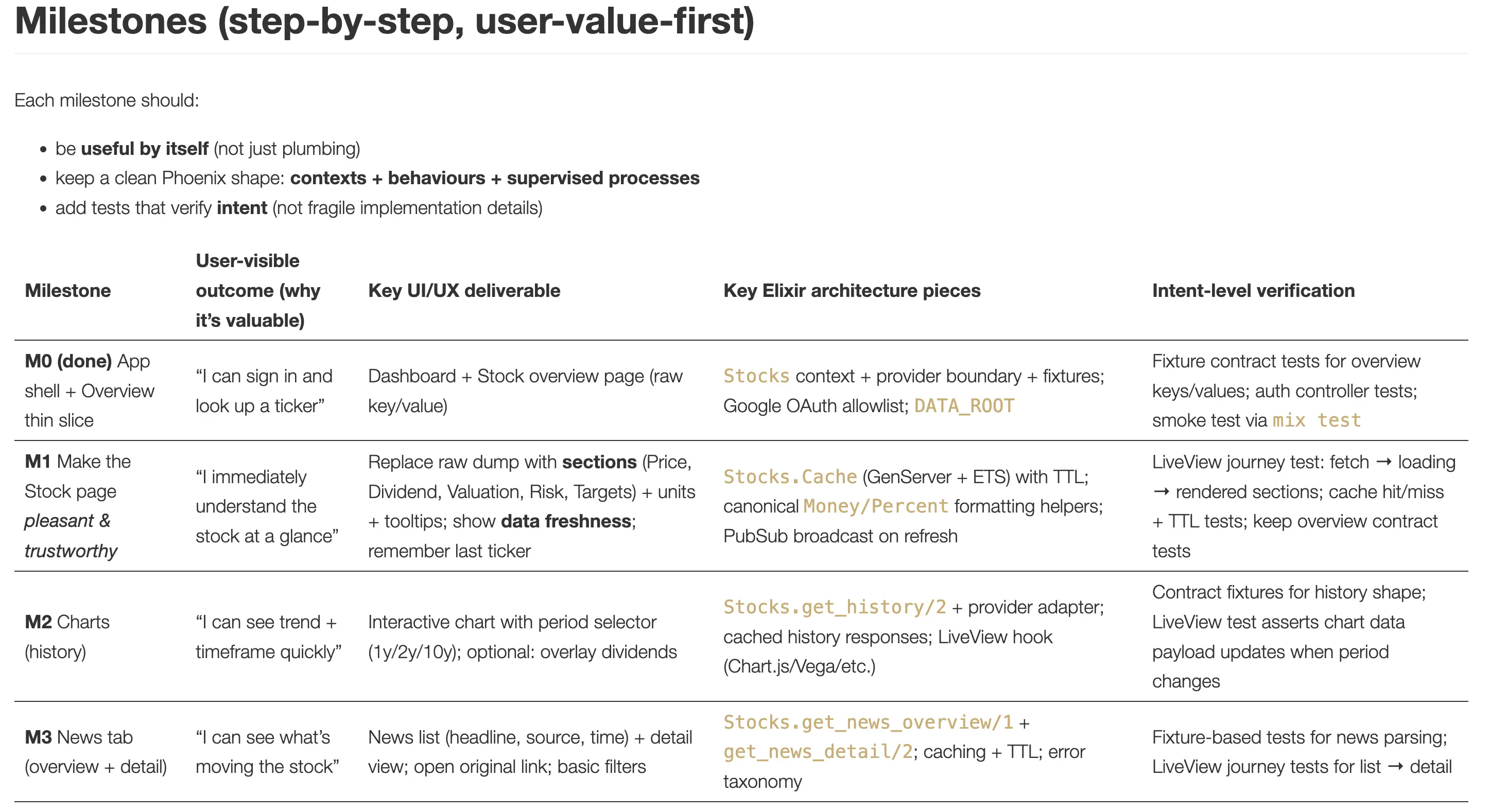Screen dimensions: 1490x812
Task: Click the "M2 Charts (history)" milestone cell
Action: point(67,637)
